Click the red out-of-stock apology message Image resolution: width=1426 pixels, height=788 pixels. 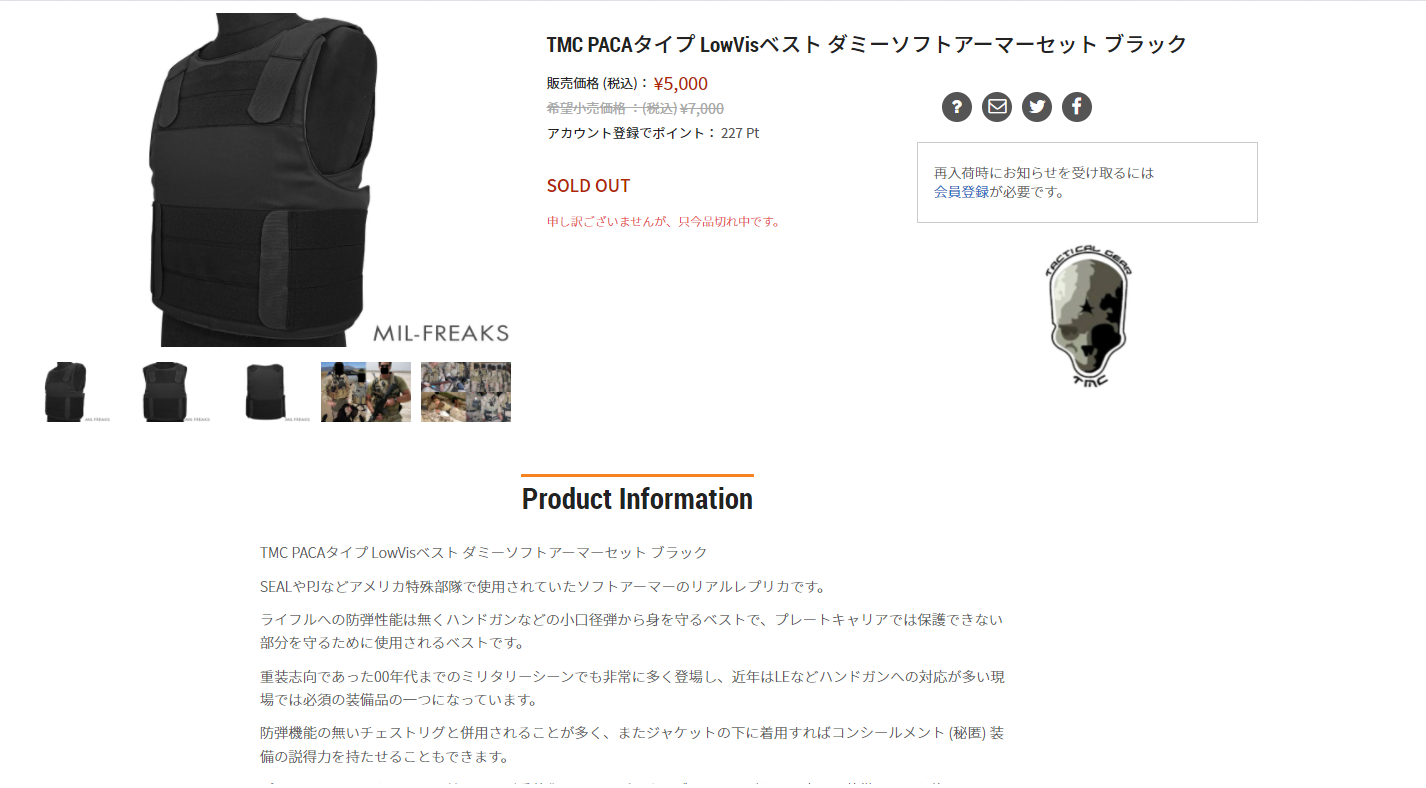tap(662, 222)
